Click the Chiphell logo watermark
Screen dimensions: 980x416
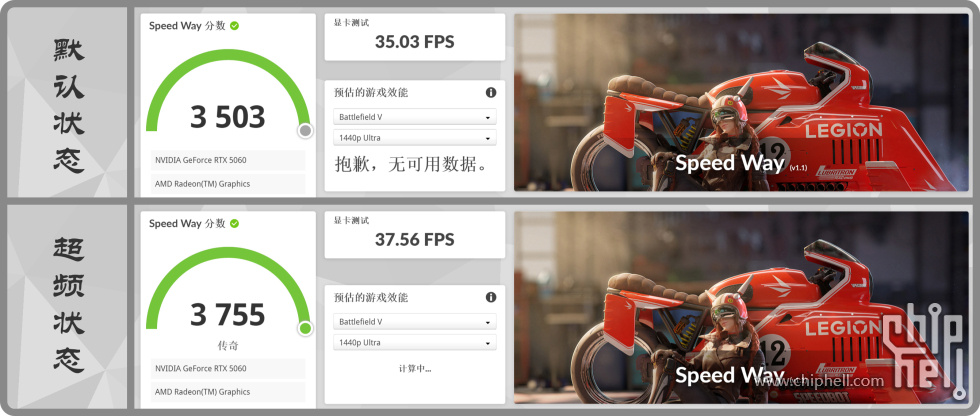[924, 351]
